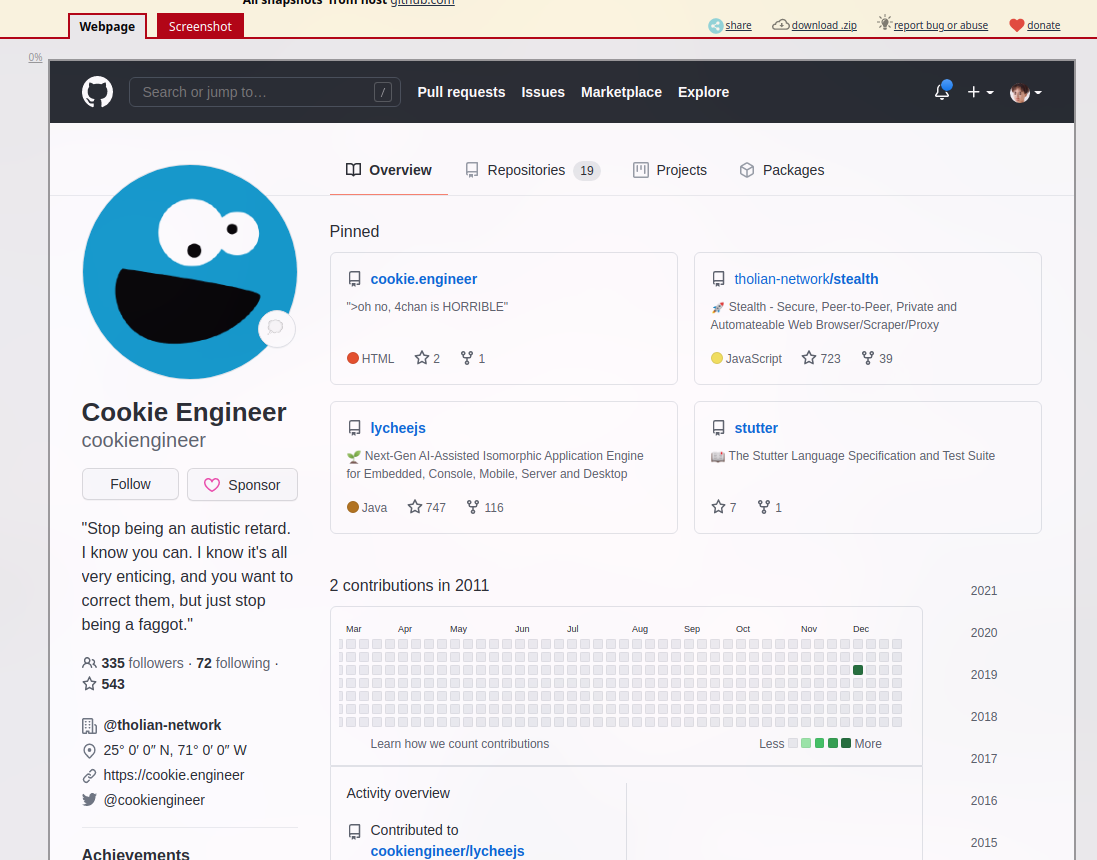Visit https://cookie.engineer website link
This screenshot has height=860, width=1097.
[x=174, y=775]
